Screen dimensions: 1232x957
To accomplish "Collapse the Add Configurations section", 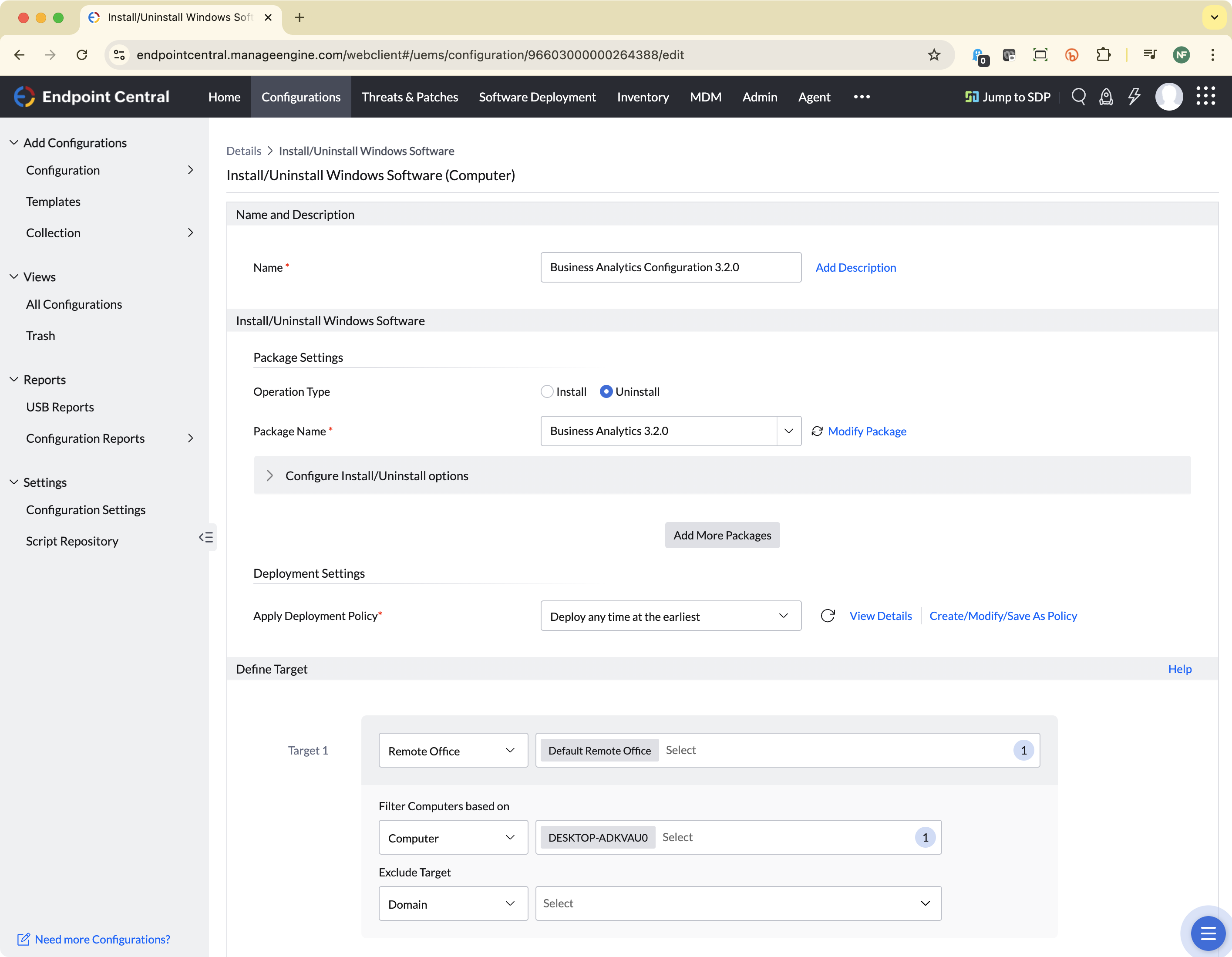I will [x=13, y=143].
